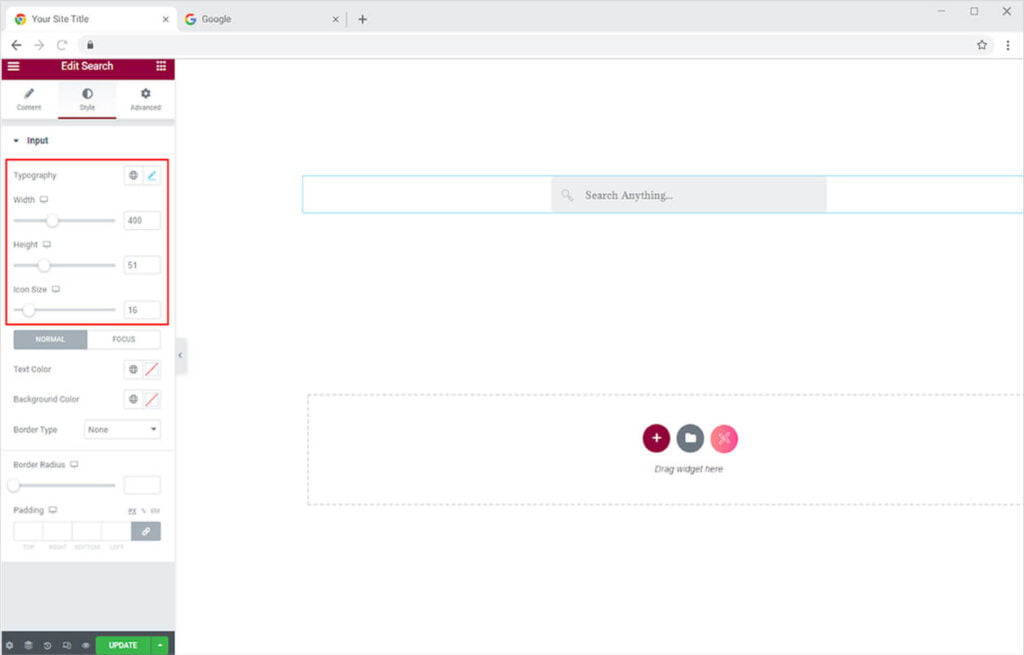1024x655 pixels.
Task: Open the Elementor hamburger menu
Action: coord(13,66)
